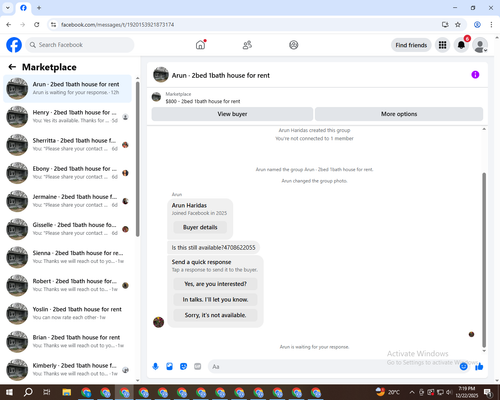Open Brian conversation in list
500x400 pixels.
67,342
